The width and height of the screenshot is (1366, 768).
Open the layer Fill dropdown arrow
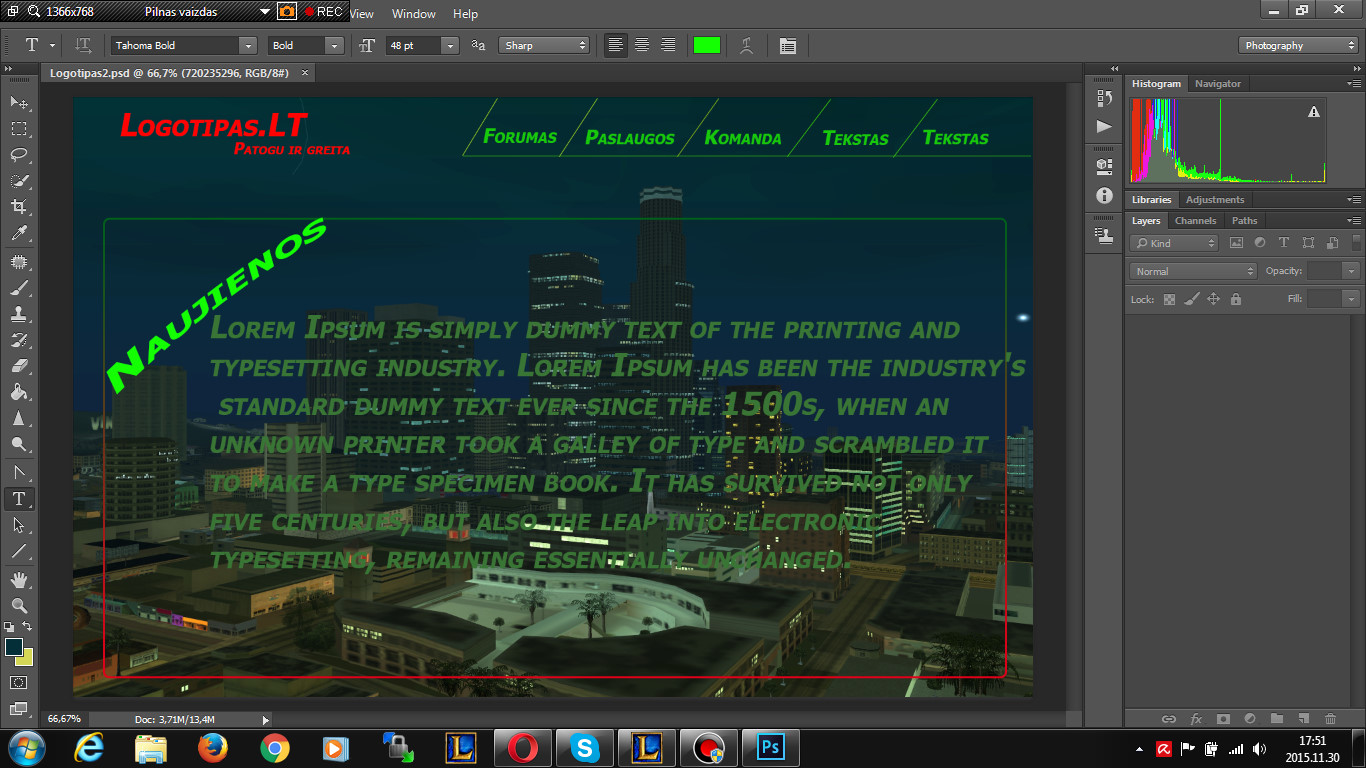[x=1352, y=299]
